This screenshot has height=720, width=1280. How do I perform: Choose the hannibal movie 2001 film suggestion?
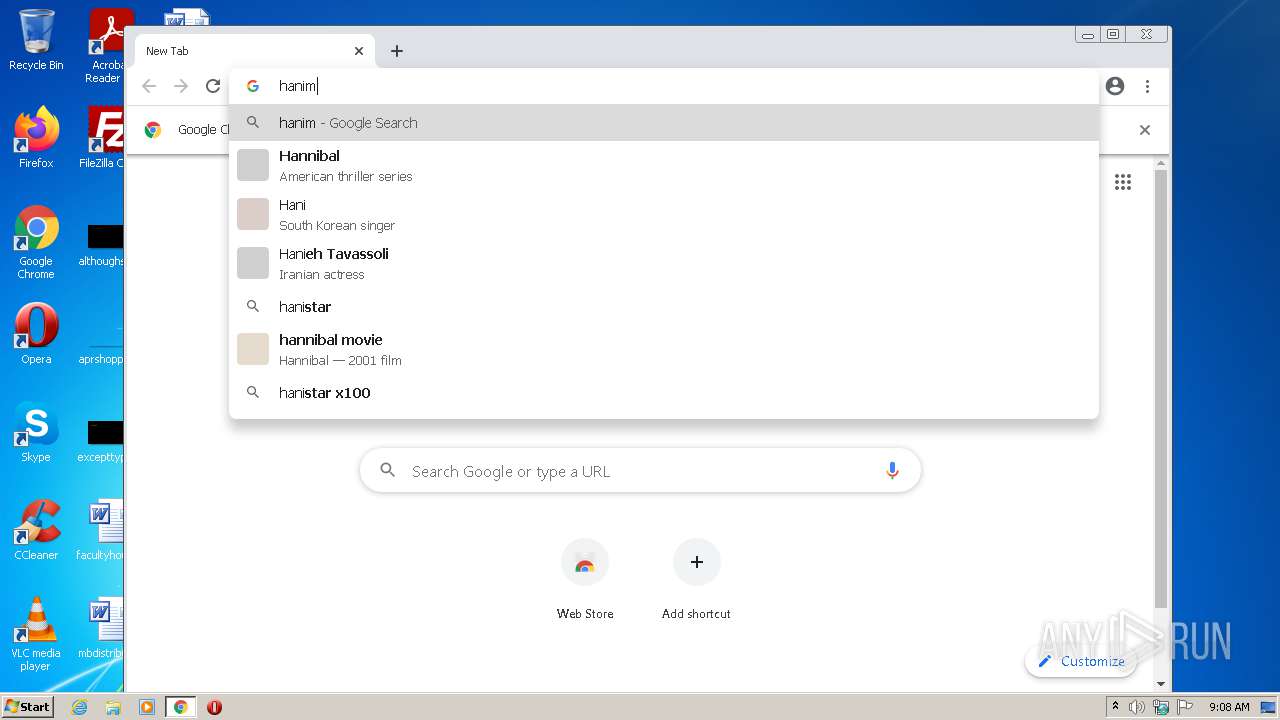664,349
